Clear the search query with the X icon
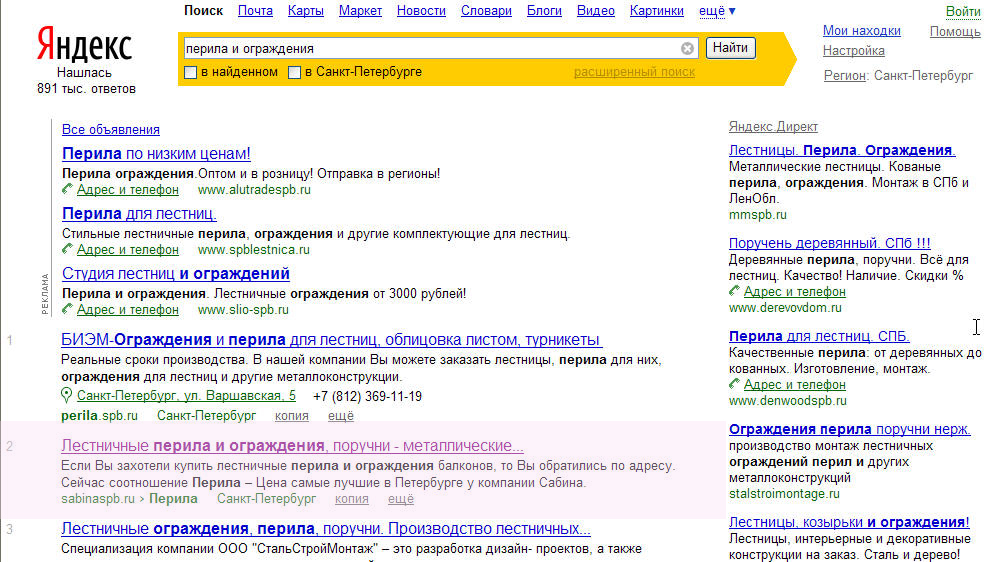 tap(687, 49)
